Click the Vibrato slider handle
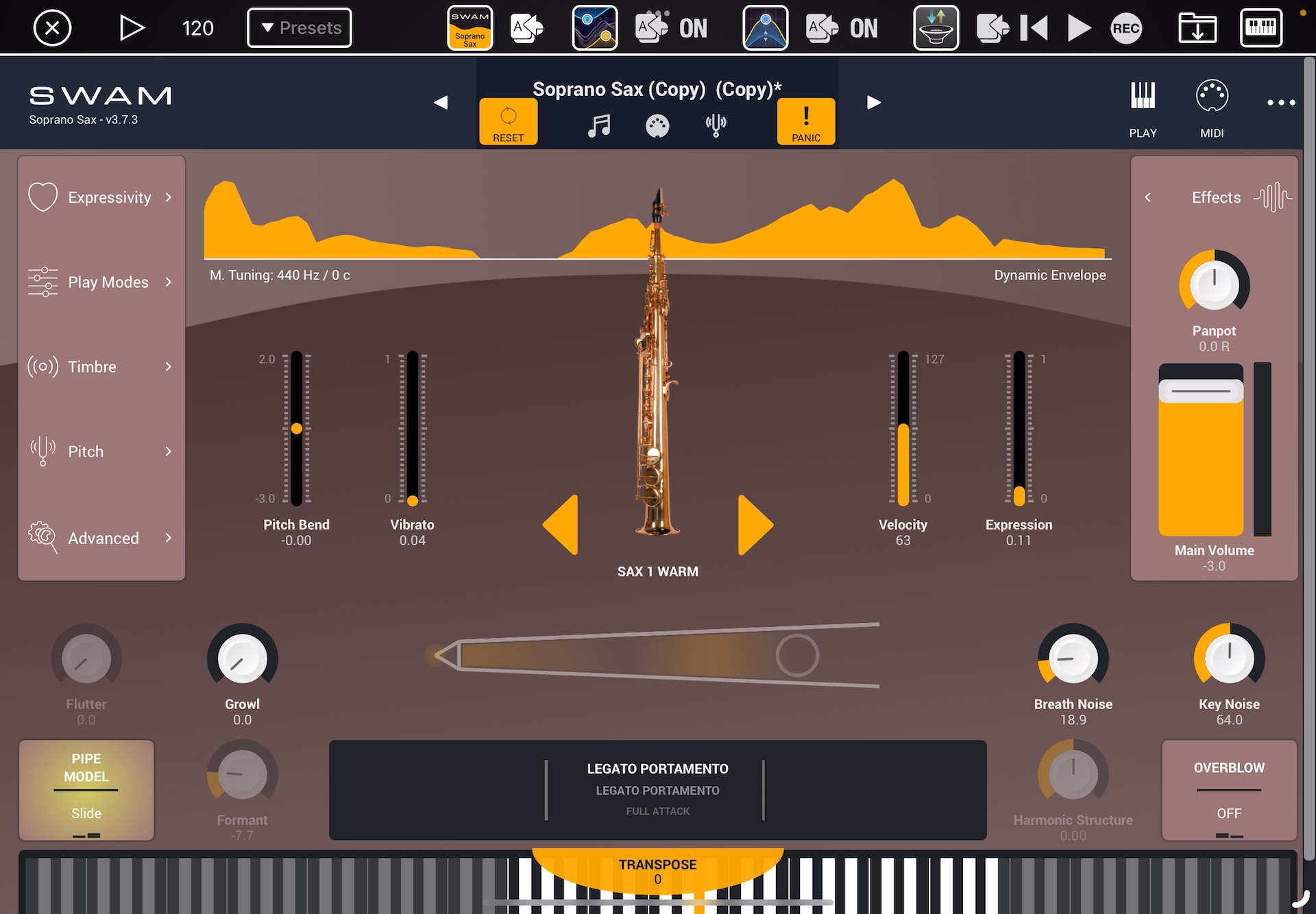1316x914 pixels. (413, 501)
